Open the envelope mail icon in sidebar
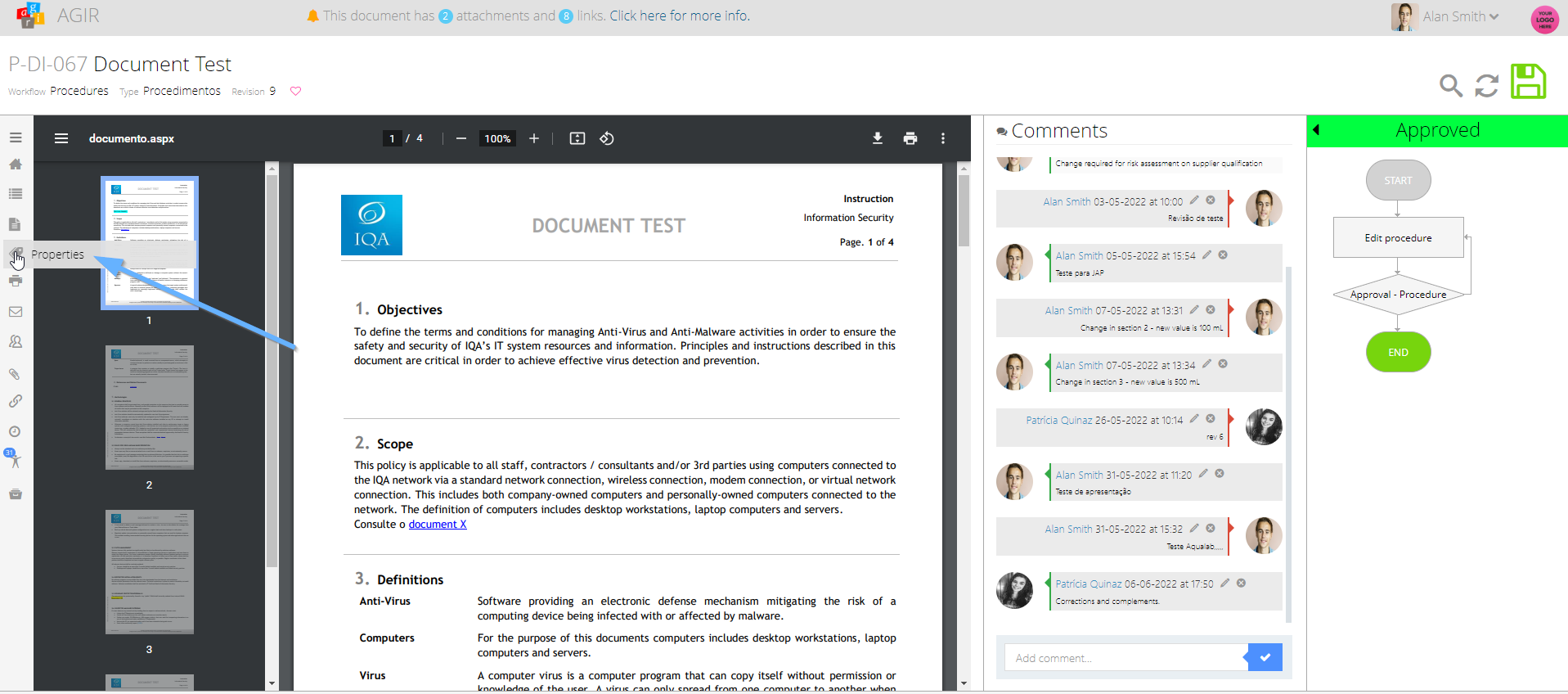The image size is (1568, 694). click(x=16, y=312)
